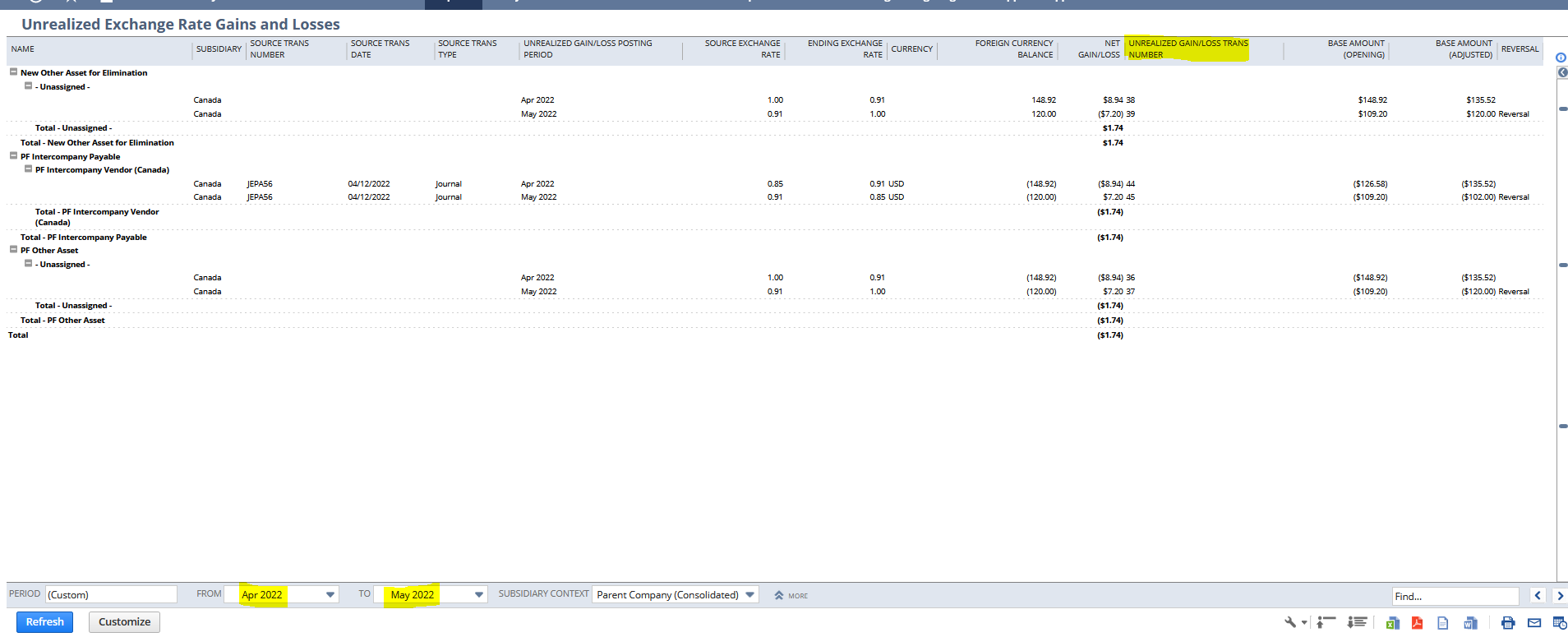Expand all report rows icon
Image resolution: width=1568 pixels, height=637 pixels.
pos(1357,622)
